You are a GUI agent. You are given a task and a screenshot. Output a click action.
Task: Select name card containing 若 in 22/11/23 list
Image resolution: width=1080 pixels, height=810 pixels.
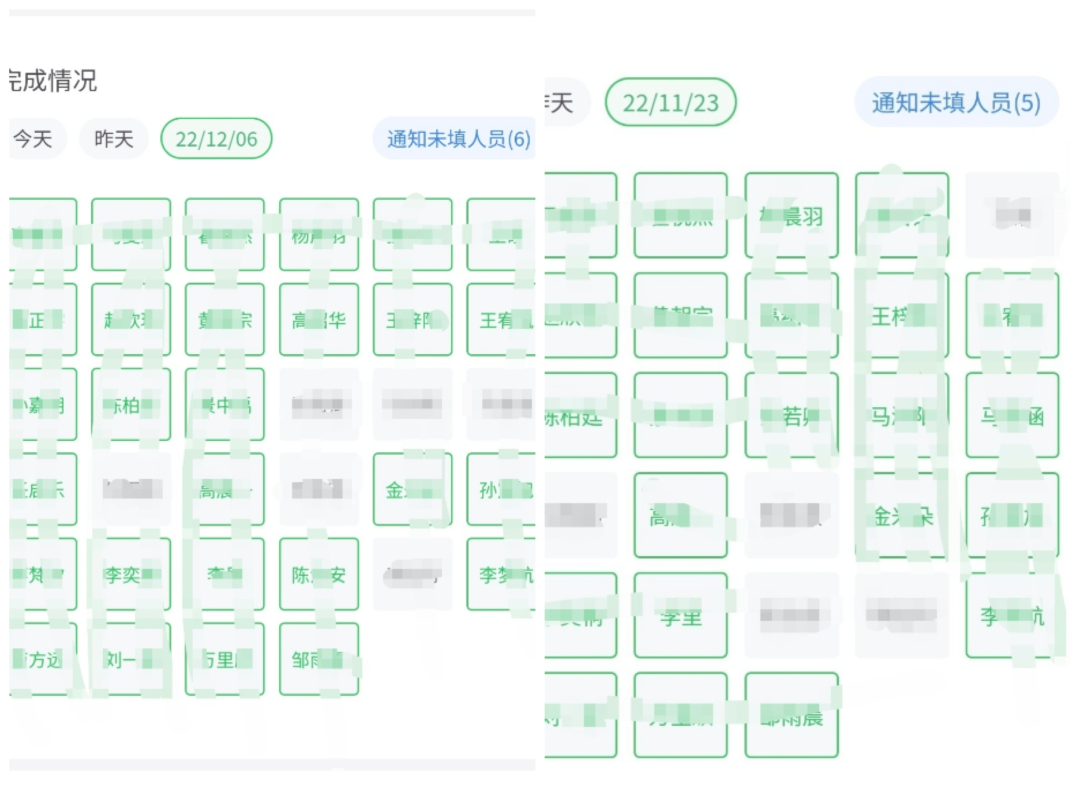click(791, 415)
